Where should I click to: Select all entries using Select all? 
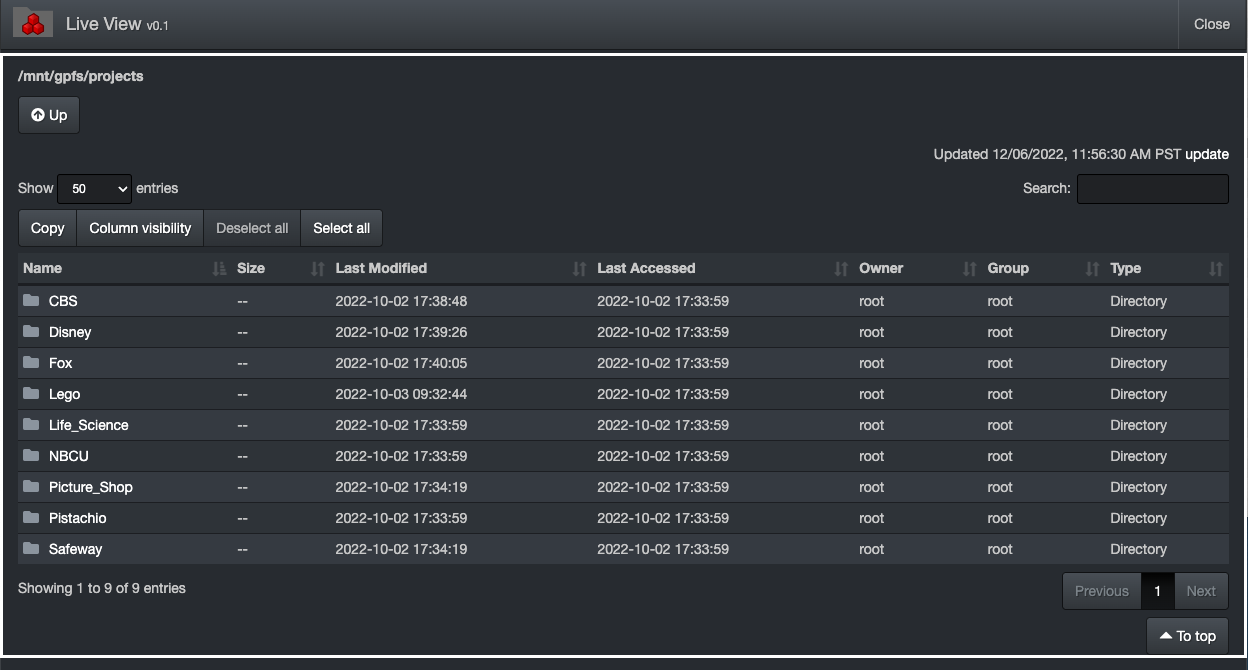point(341,227)
